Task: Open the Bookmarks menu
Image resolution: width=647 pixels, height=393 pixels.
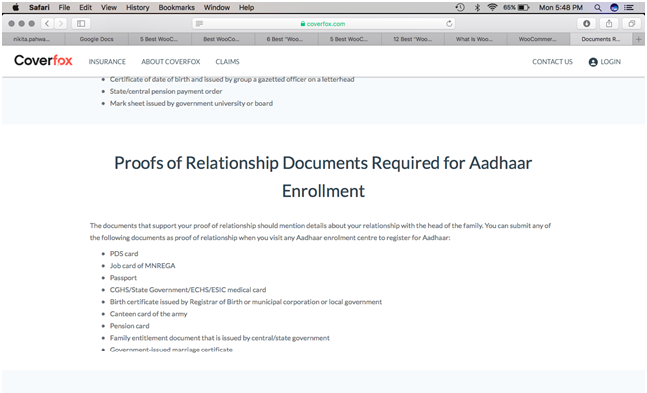Action: [177, 7]
